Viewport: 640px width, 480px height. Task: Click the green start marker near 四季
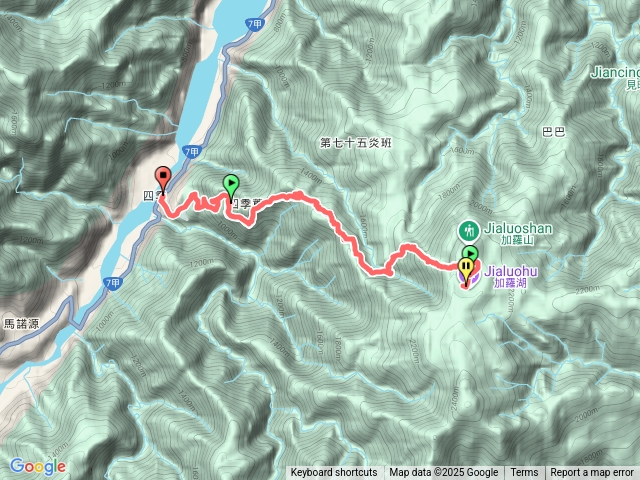click(x=231, y=186)
